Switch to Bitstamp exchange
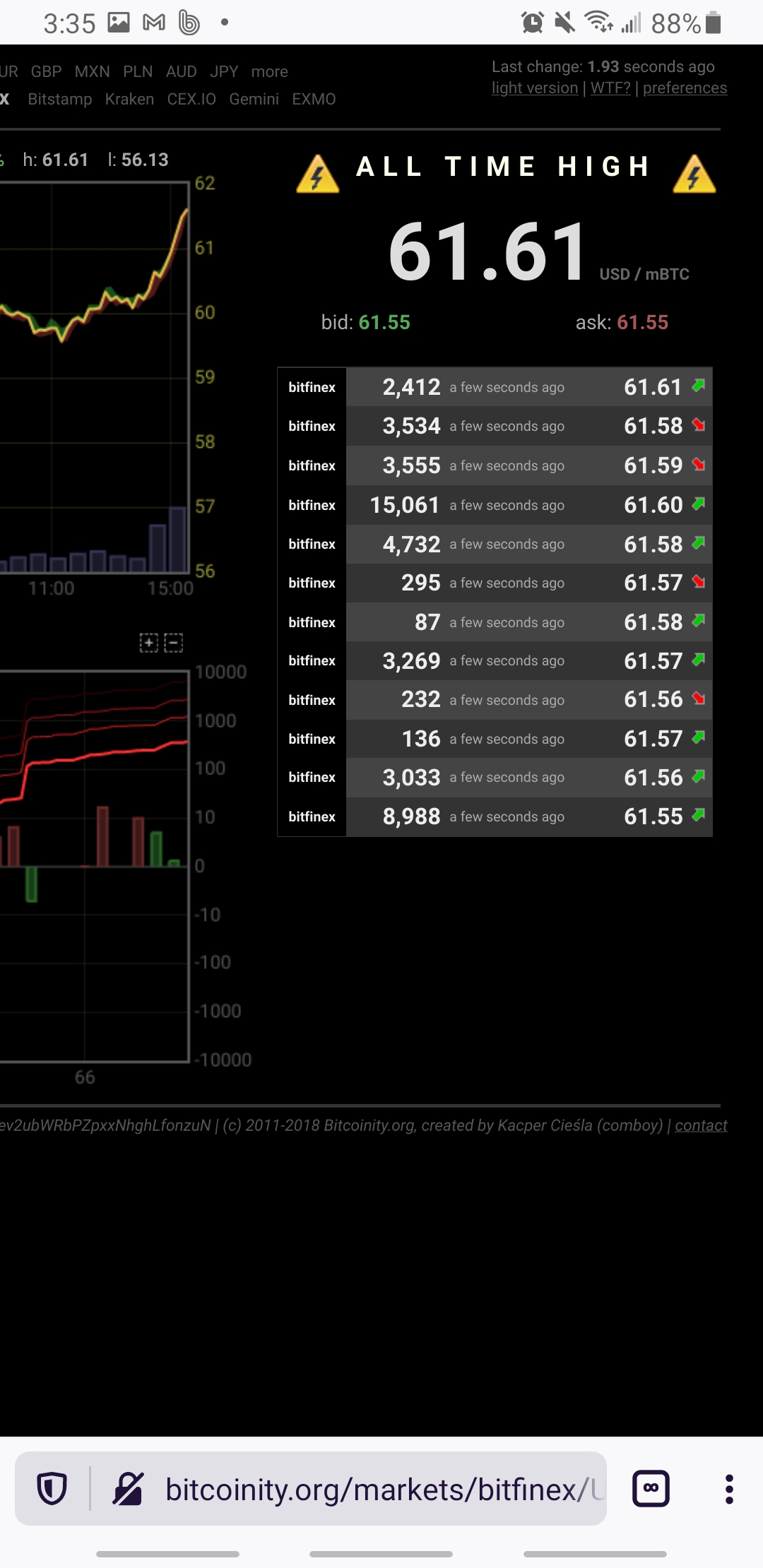The image size is (763, 1568). [x=60, y=100]
